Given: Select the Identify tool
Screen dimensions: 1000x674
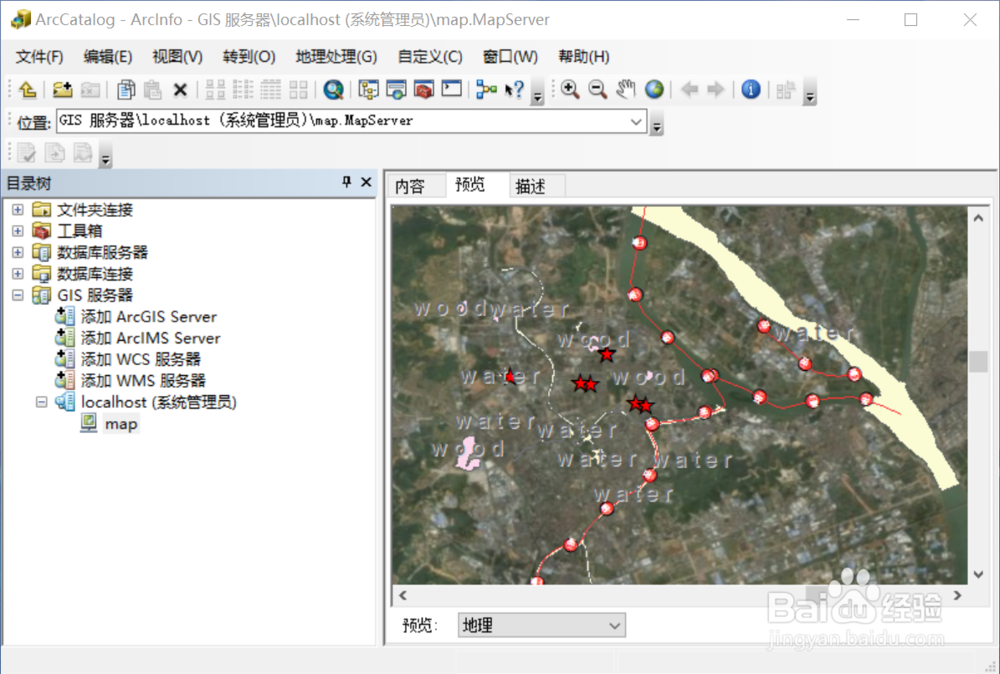Looking at the screenshot, I should (751, 90).
